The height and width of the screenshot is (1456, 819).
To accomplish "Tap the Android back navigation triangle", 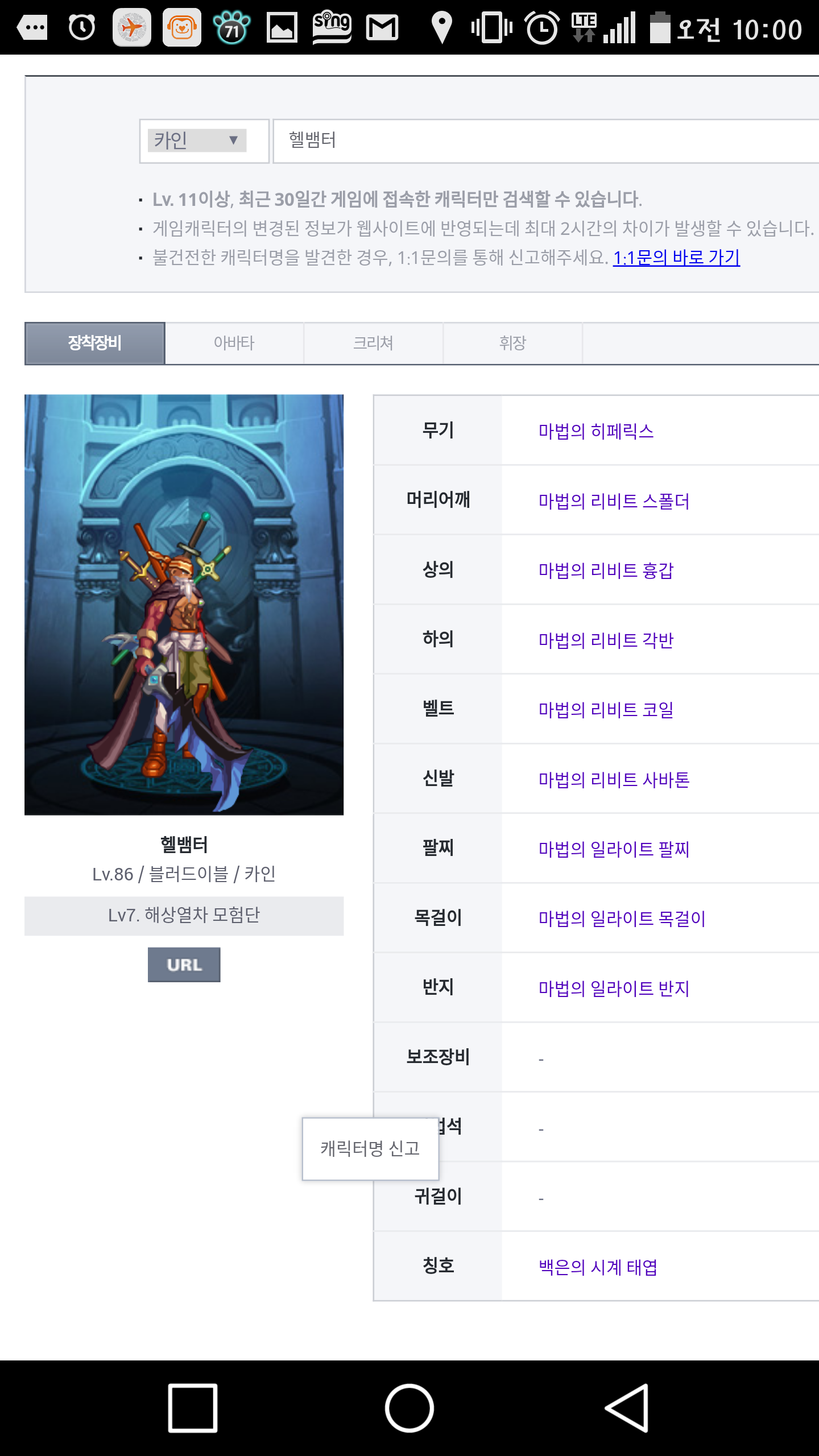I will click(627, 1408).
